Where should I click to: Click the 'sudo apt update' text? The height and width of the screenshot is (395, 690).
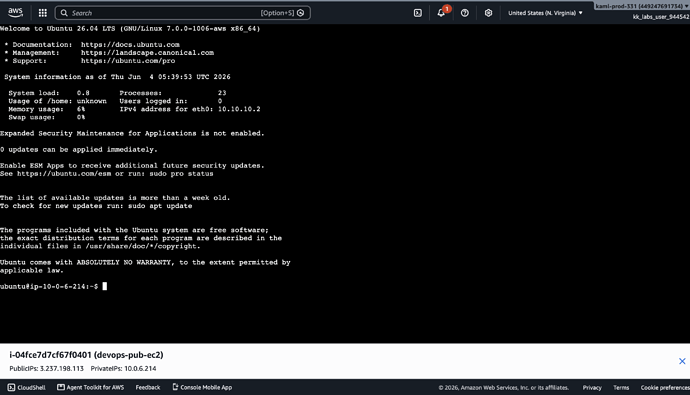[160, 206]
